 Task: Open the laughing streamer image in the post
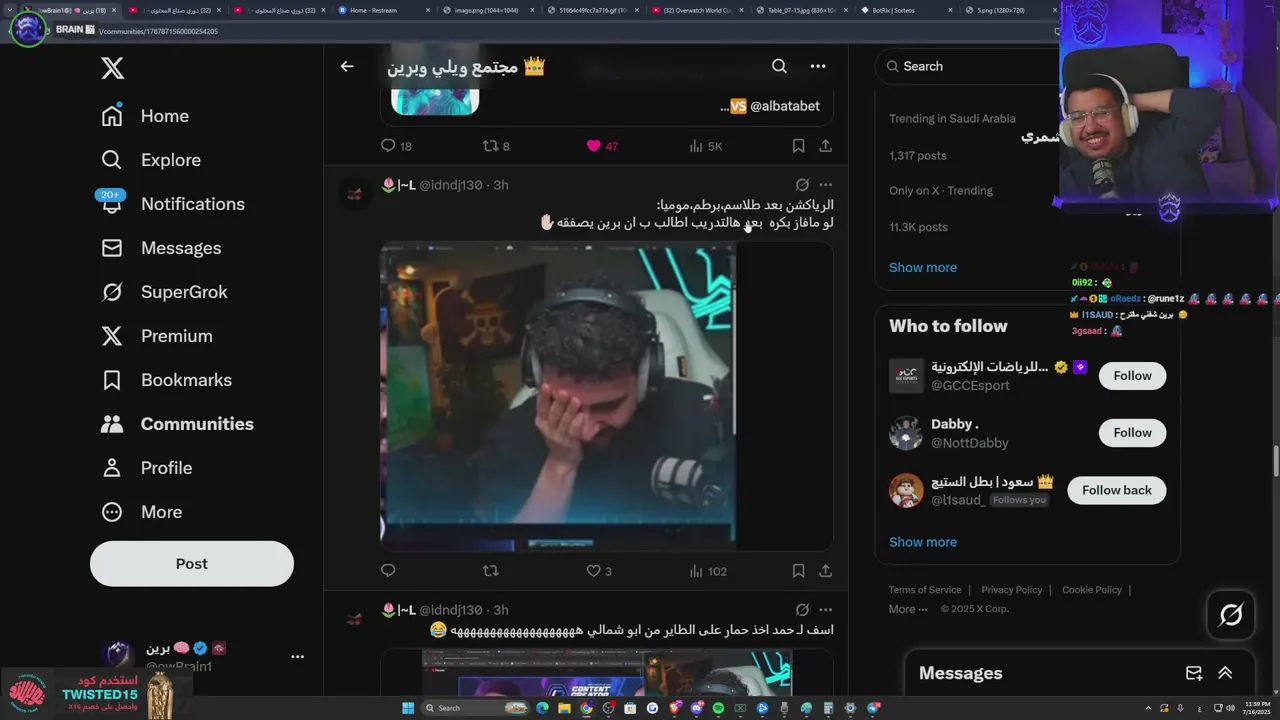tap(557, 396)
